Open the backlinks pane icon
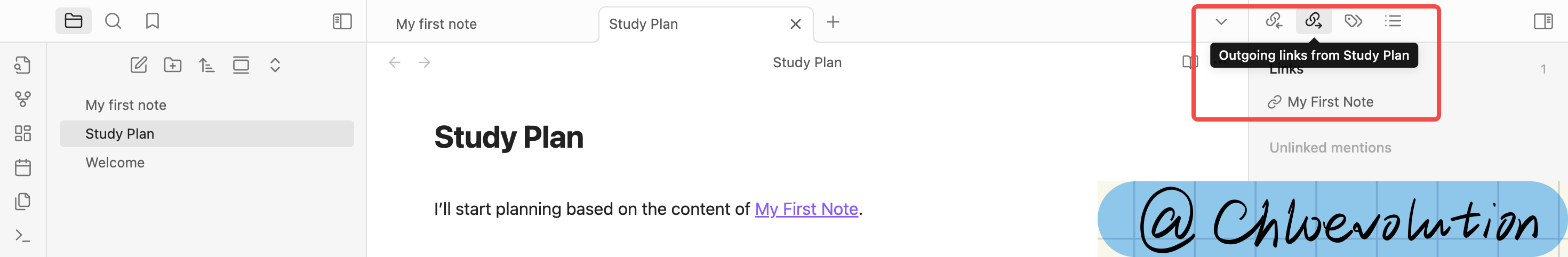The height and width of the screenshot is (257, 1568). [x=1274, y=21]
